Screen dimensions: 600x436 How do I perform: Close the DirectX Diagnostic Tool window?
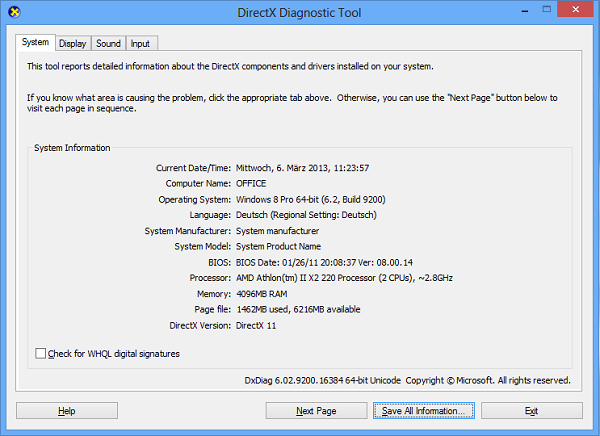(x=575, y=10)
